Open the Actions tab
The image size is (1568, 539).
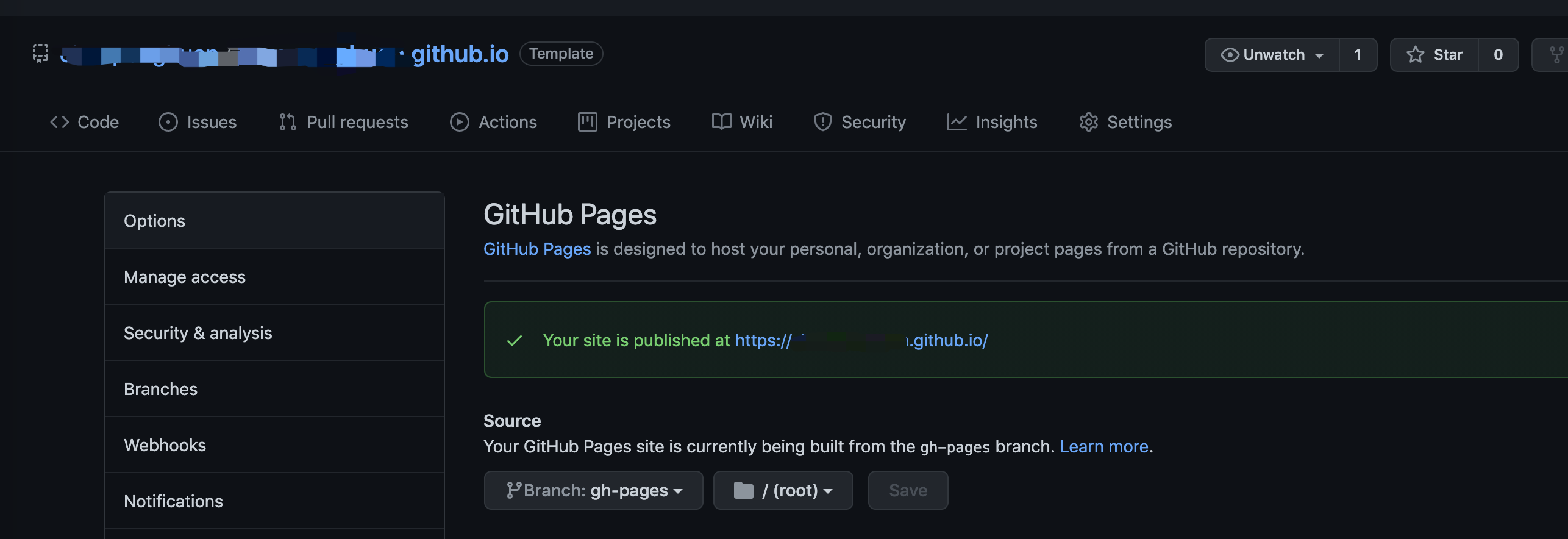(493, 122)
